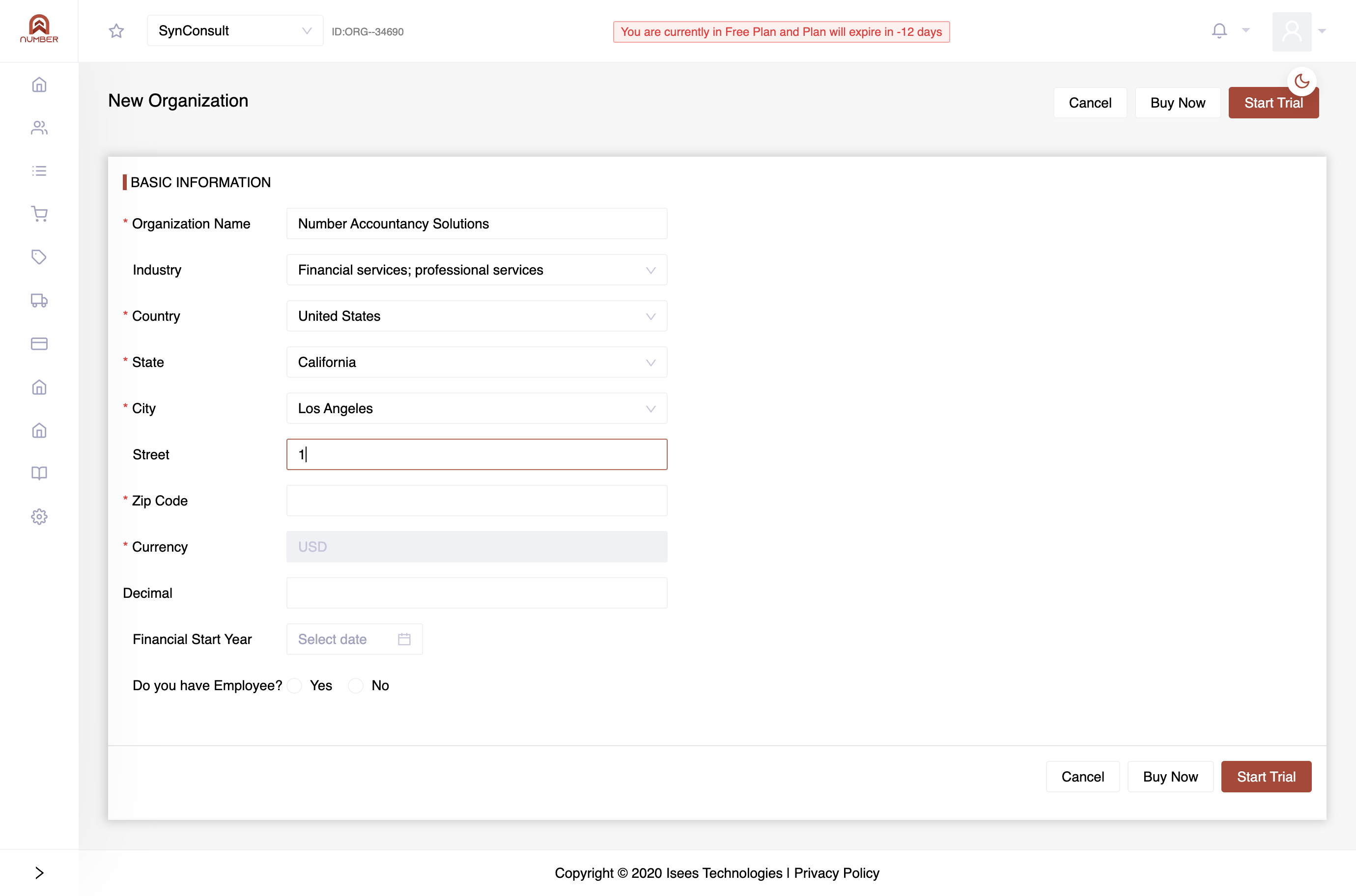Image resolution: width=1356 pixels, height=896 pixels.
Task: Click the Select date field
Action: click(354, 639)
